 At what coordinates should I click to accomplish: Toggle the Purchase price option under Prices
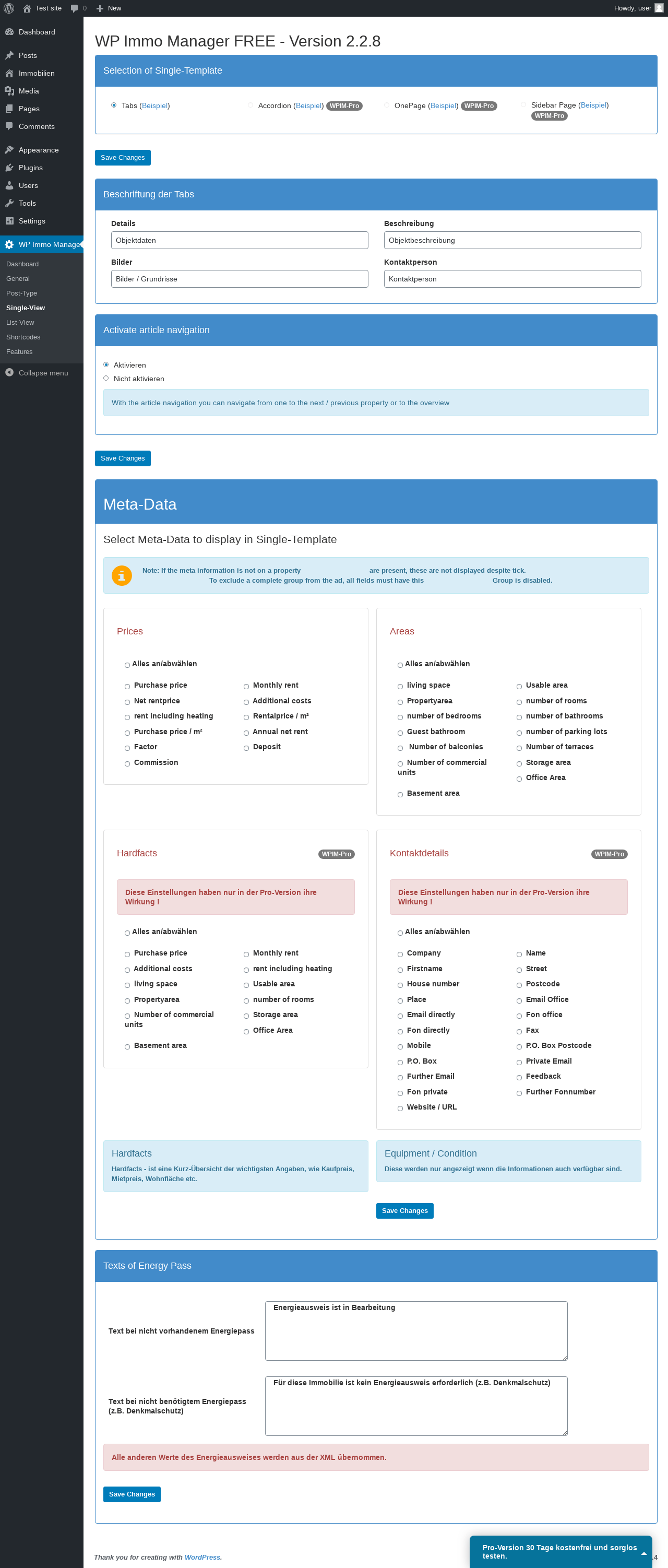pyautogui.click(x=127, y=687)
